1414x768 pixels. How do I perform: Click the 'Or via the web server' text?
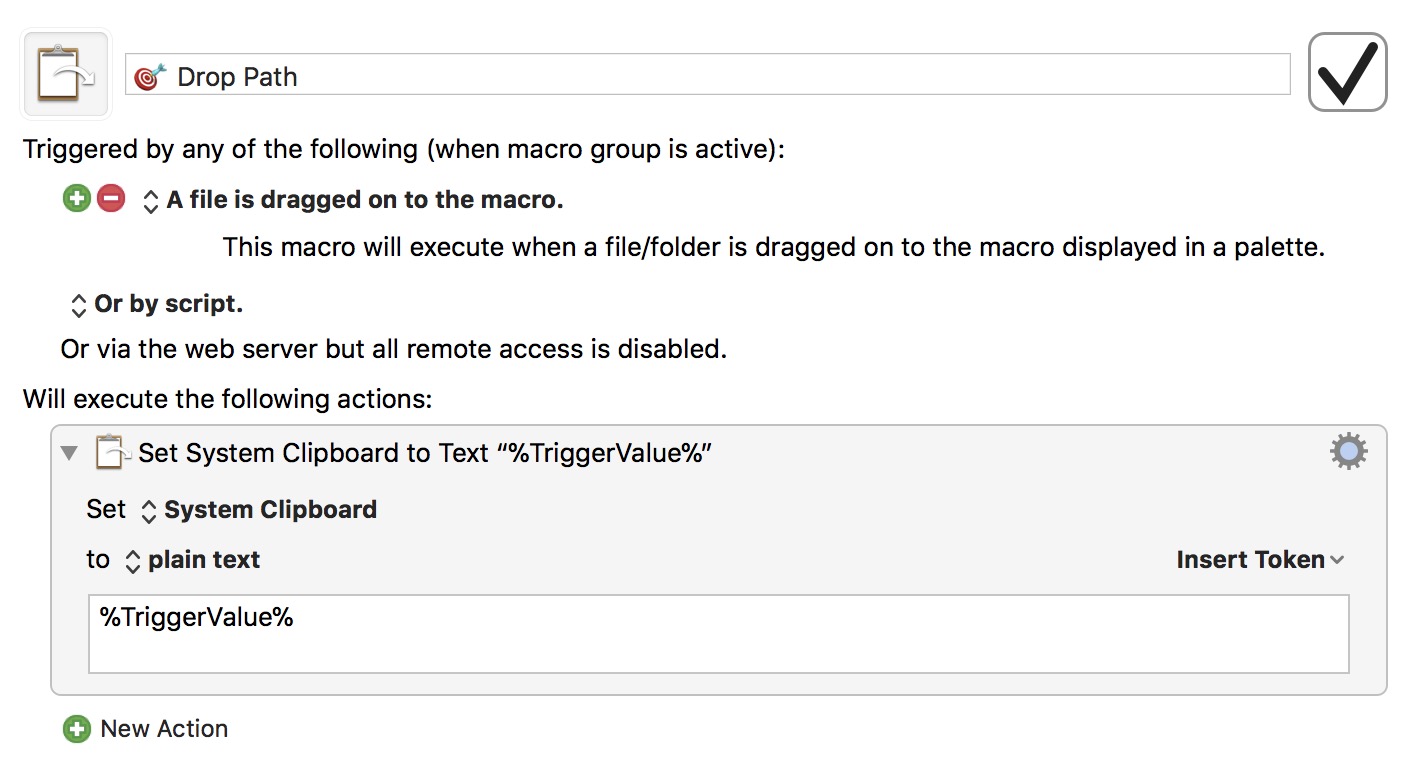pos(393,349)
